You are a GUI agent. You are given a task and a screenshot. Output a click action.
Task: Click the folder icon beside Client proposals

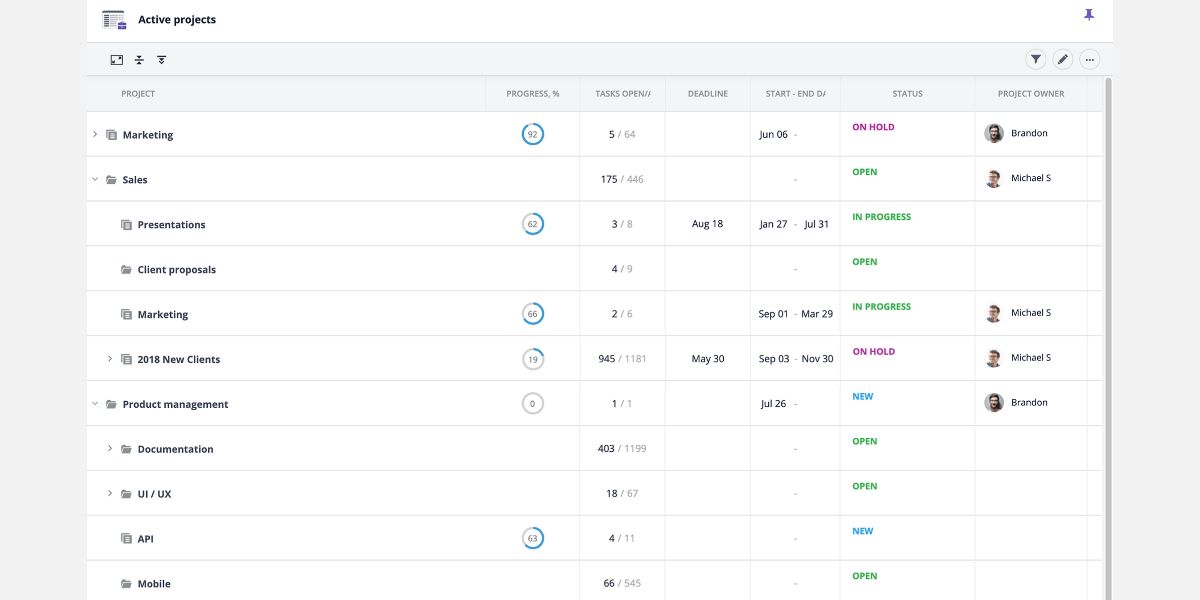[x=124, y=269]
